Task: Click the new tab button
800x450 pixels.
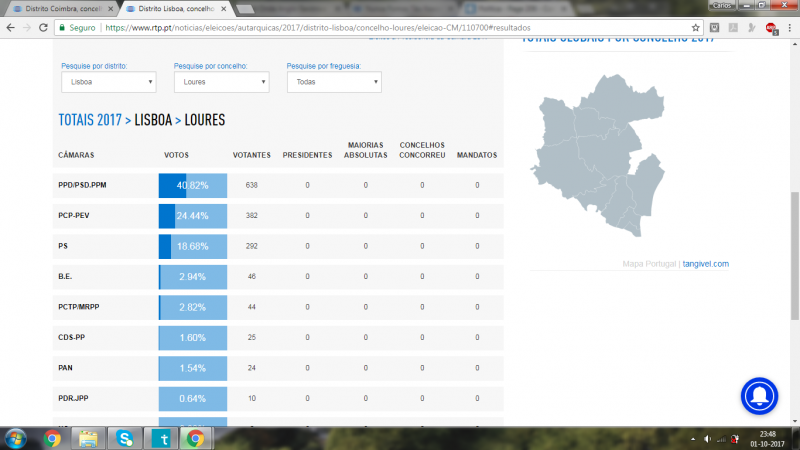Action: pyautogui.click(x=245, y=9)
